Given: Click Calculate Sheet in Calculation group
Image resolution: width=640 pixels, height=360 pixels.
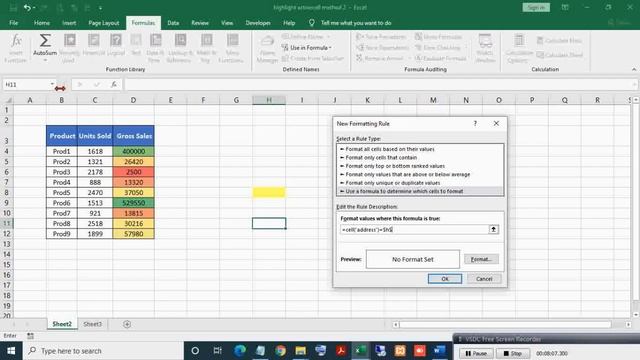Looking at the screenshot, I should 560,55.
